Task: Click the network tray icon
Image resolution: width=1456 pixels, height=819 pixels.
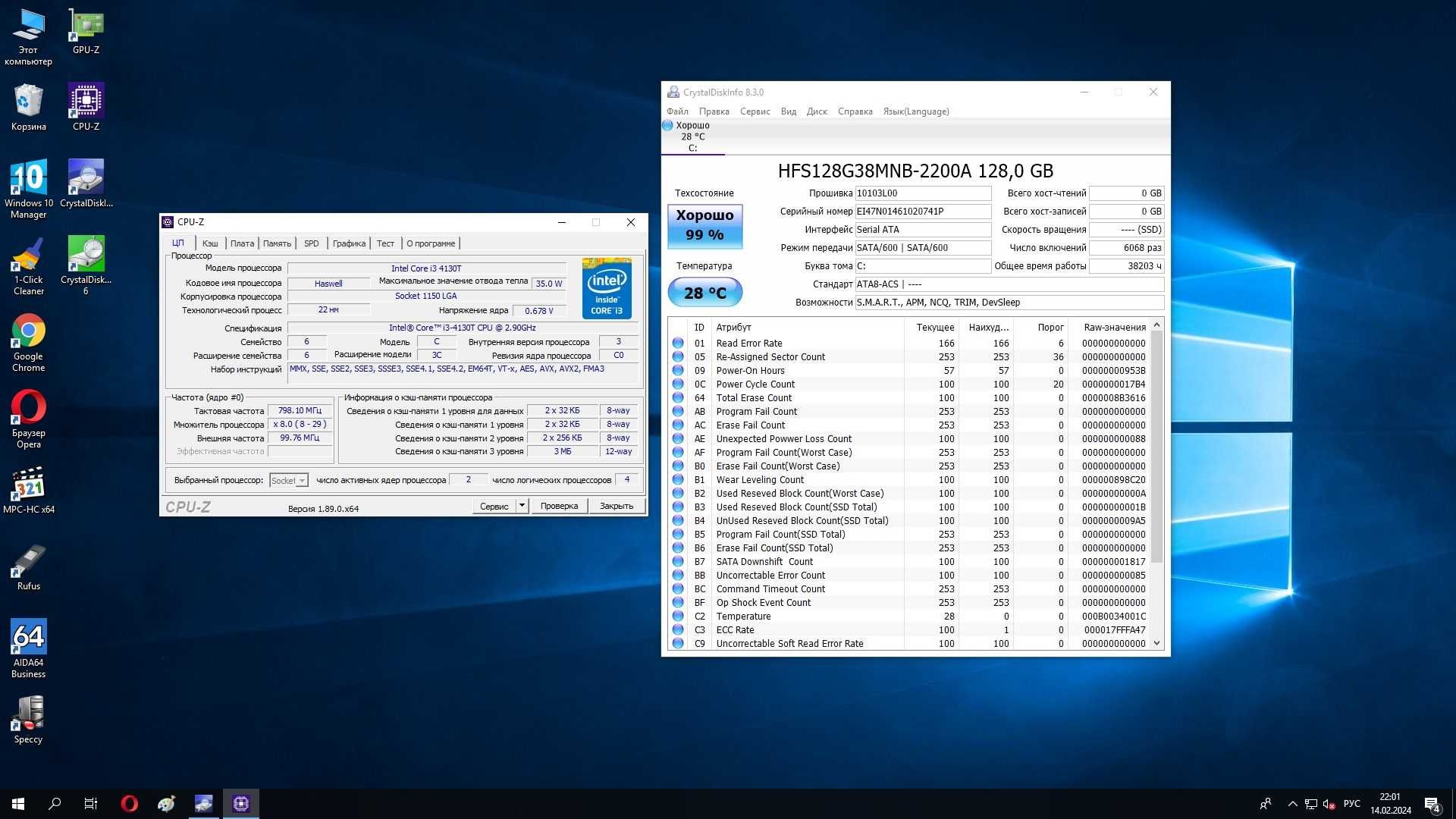Action: 1310,804
